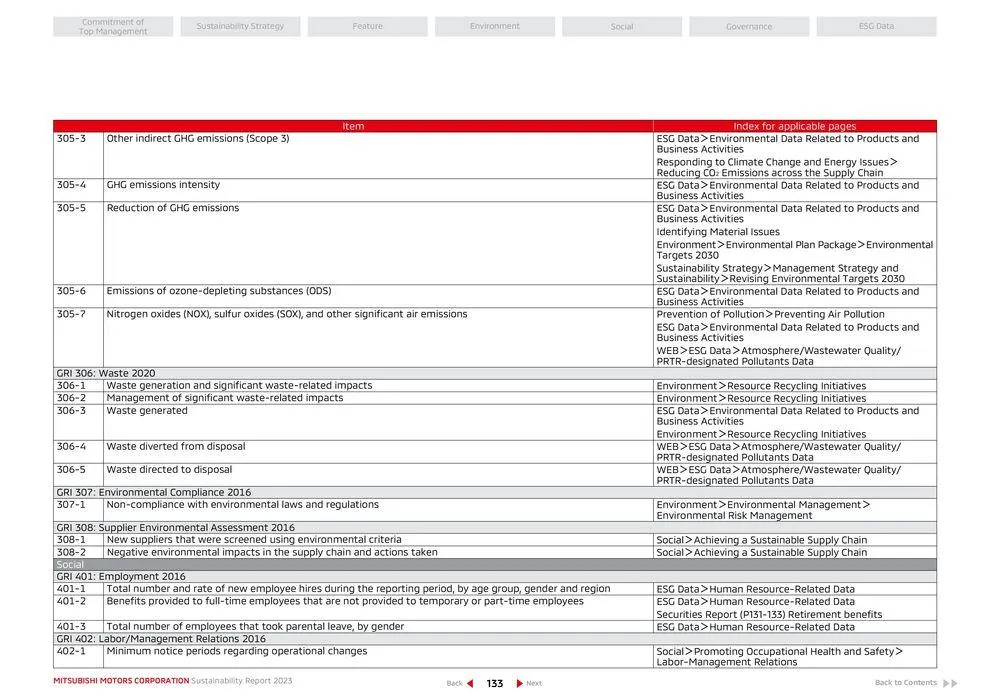990x700 pixels.
Task: Open the ESG Data section from the top navigation
Action: click(876, 25)
